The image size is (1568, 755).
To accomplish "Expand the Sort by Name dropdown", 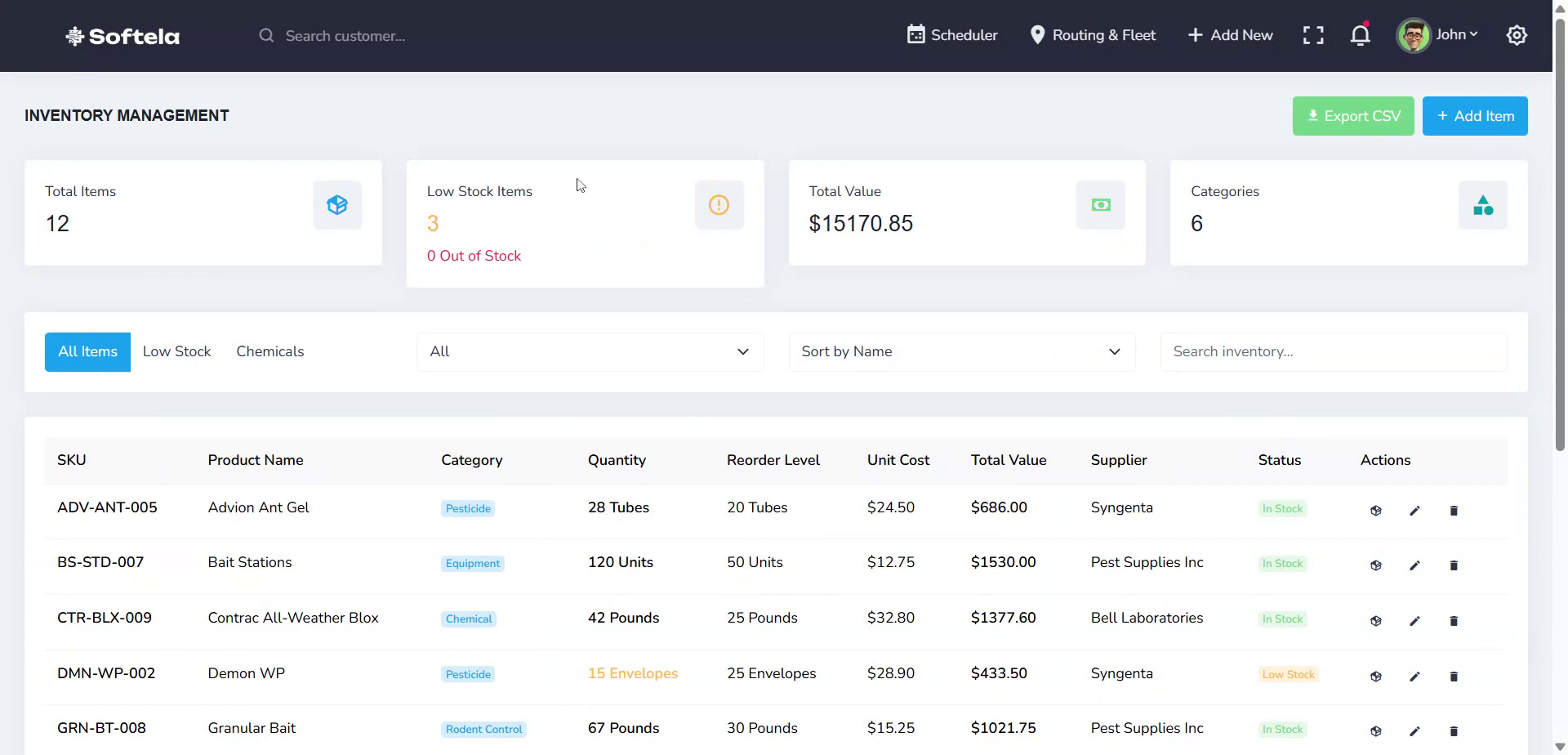I will pos(961,351).
